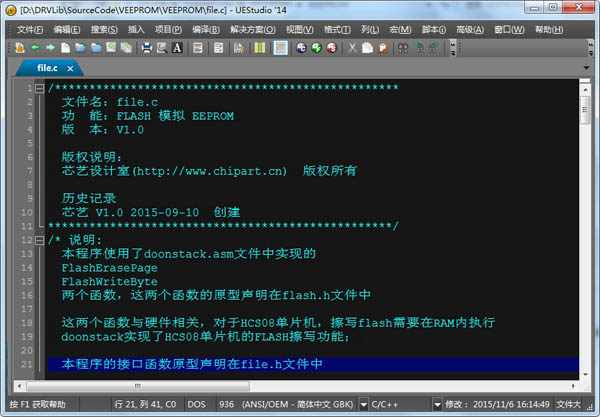Open the 帮助(H) menu
Viewport: 600px width, 417px height.
(x=549, y=29)
